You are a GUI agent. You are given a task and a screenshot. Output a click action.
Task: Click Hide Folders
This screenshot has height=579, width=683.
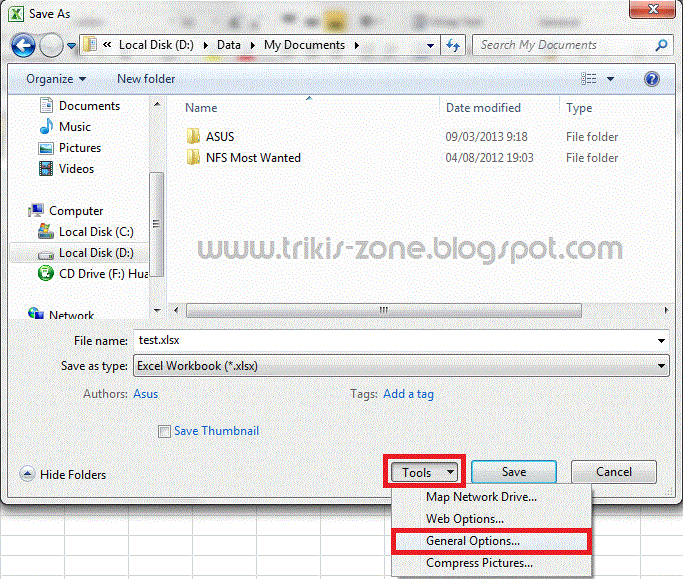coord(73,474)
